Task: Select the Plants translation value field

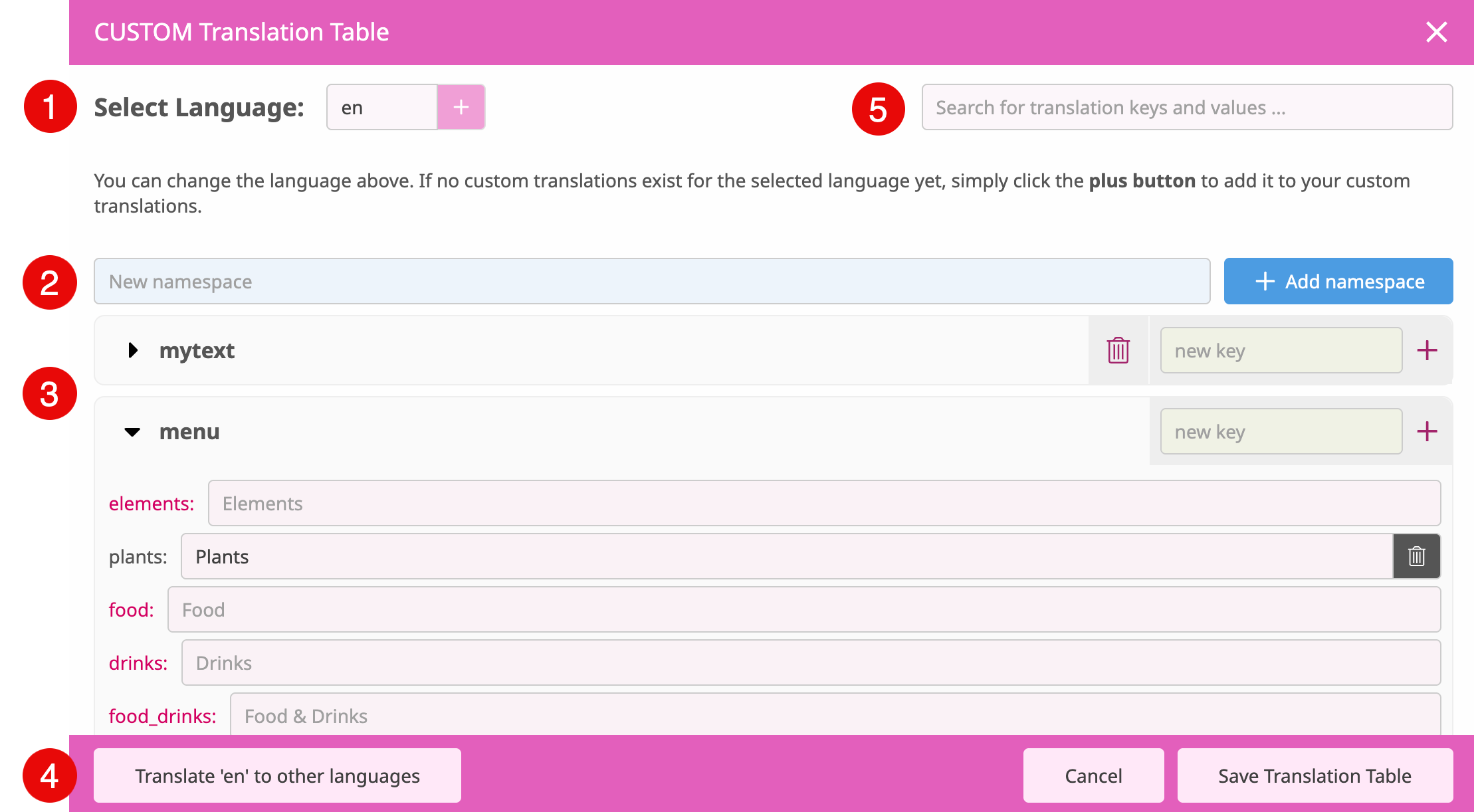Action: click(784, 556)
